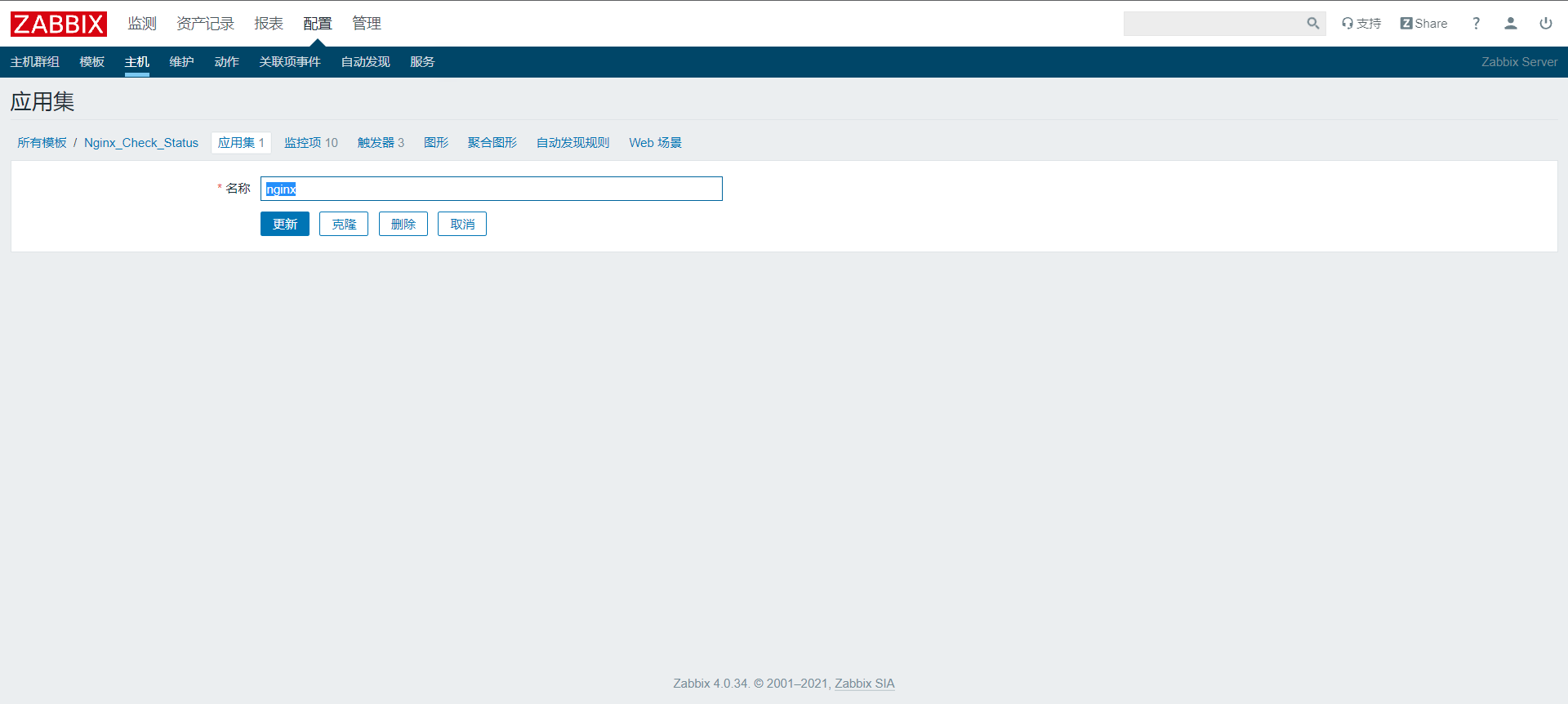
Task: Open the 配置 top menu
Action: (x=318, y=24)
